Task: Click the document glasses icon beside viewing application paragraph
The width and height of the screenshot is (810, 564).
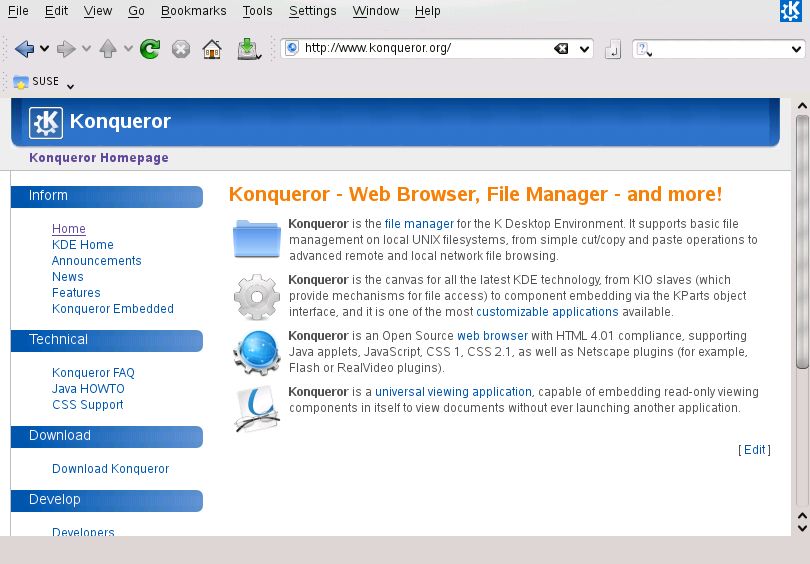Action: point(257,408)
